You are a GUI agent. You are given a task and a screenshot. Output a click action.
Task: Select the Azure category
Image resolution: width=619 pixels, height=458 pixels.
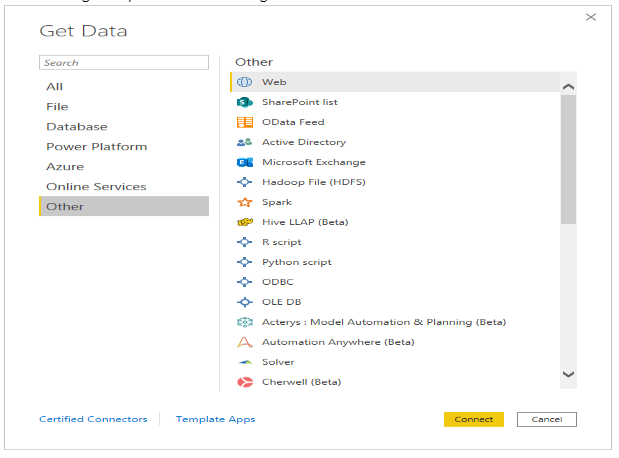[65, 167]
